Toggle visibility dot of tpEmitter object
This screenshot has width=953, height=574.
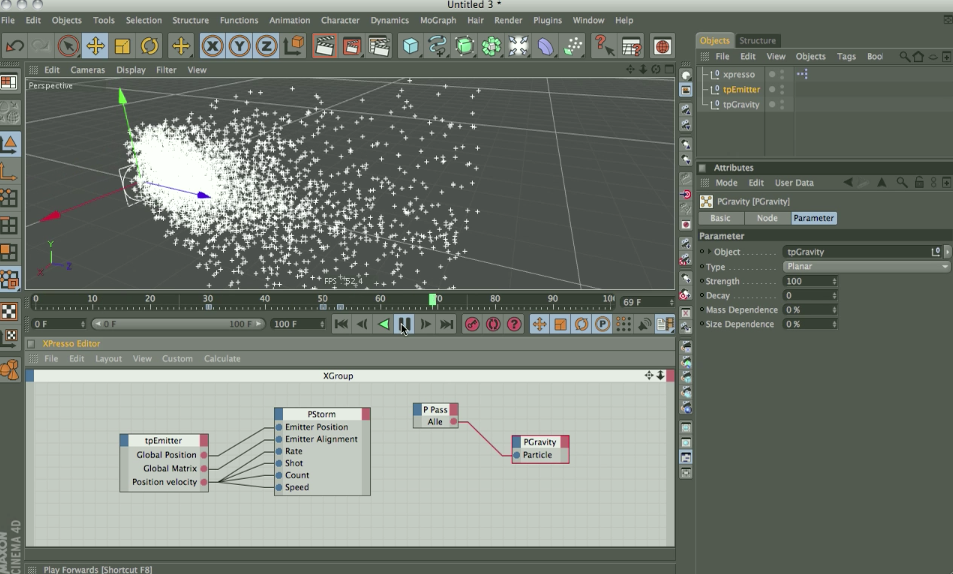click(772, 89)
